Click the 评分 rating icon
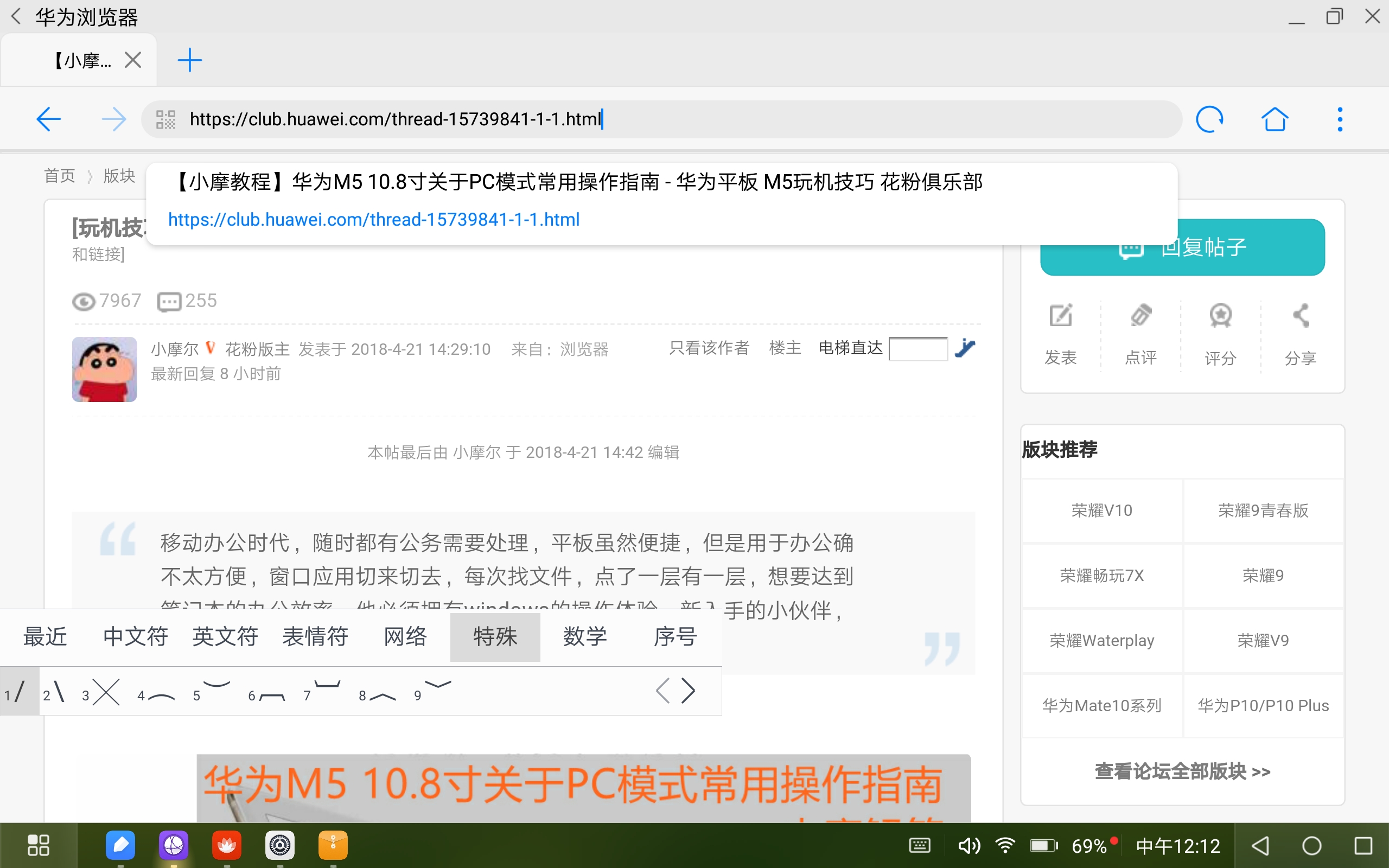The height and width of the screenshot is (868, 1389). pos(1220,316)
